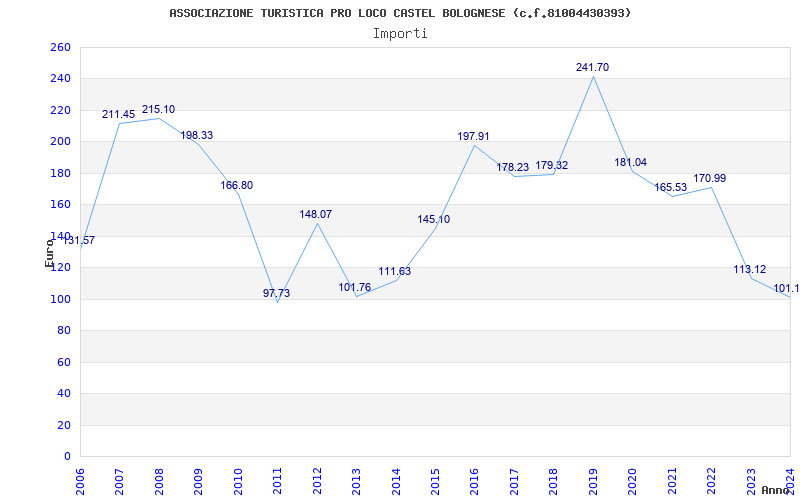
Task: Click the 'Euro' y-axis label
Action: click(49, 254)
